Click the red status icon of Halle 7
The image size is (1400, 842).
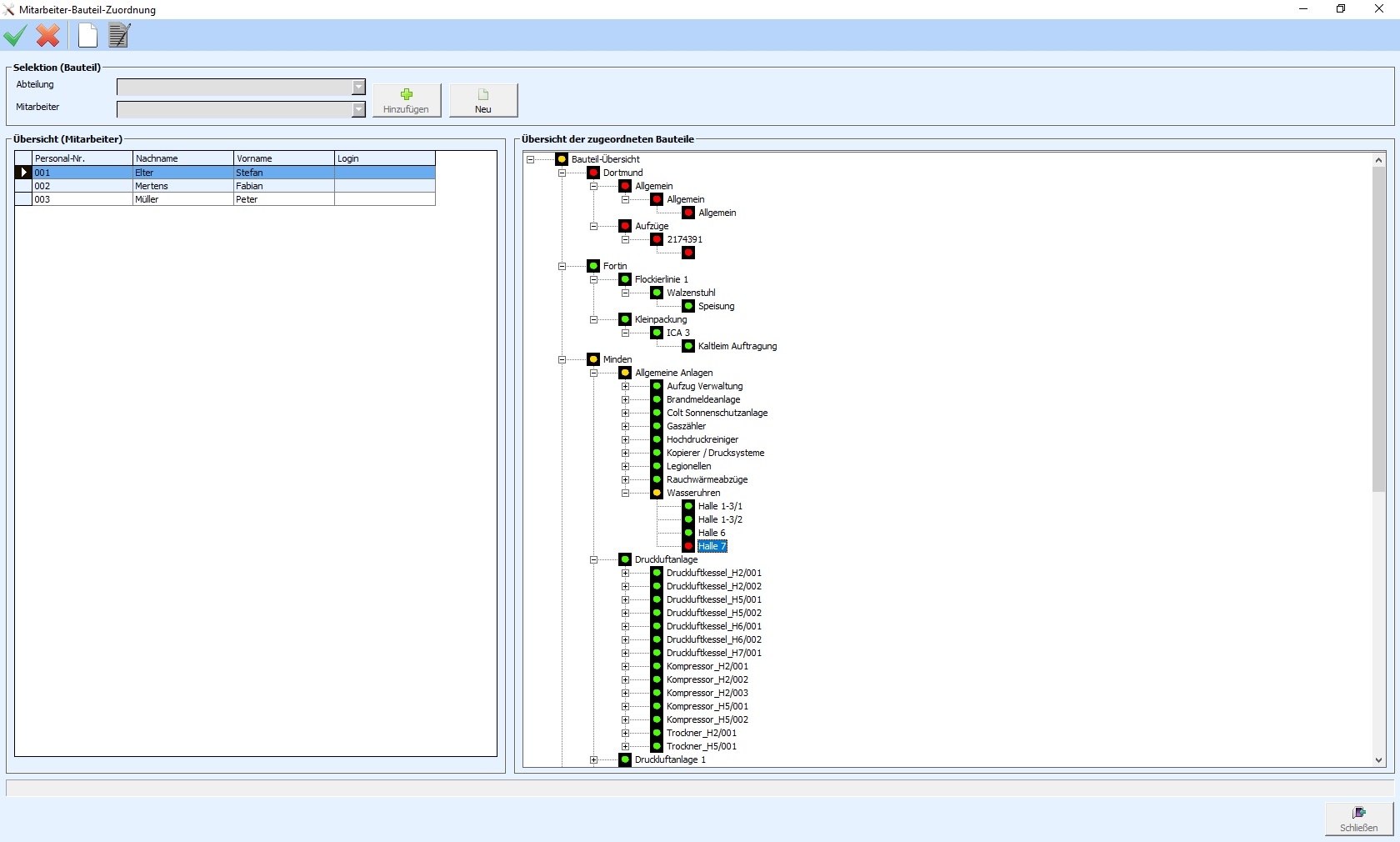point(688,546)
